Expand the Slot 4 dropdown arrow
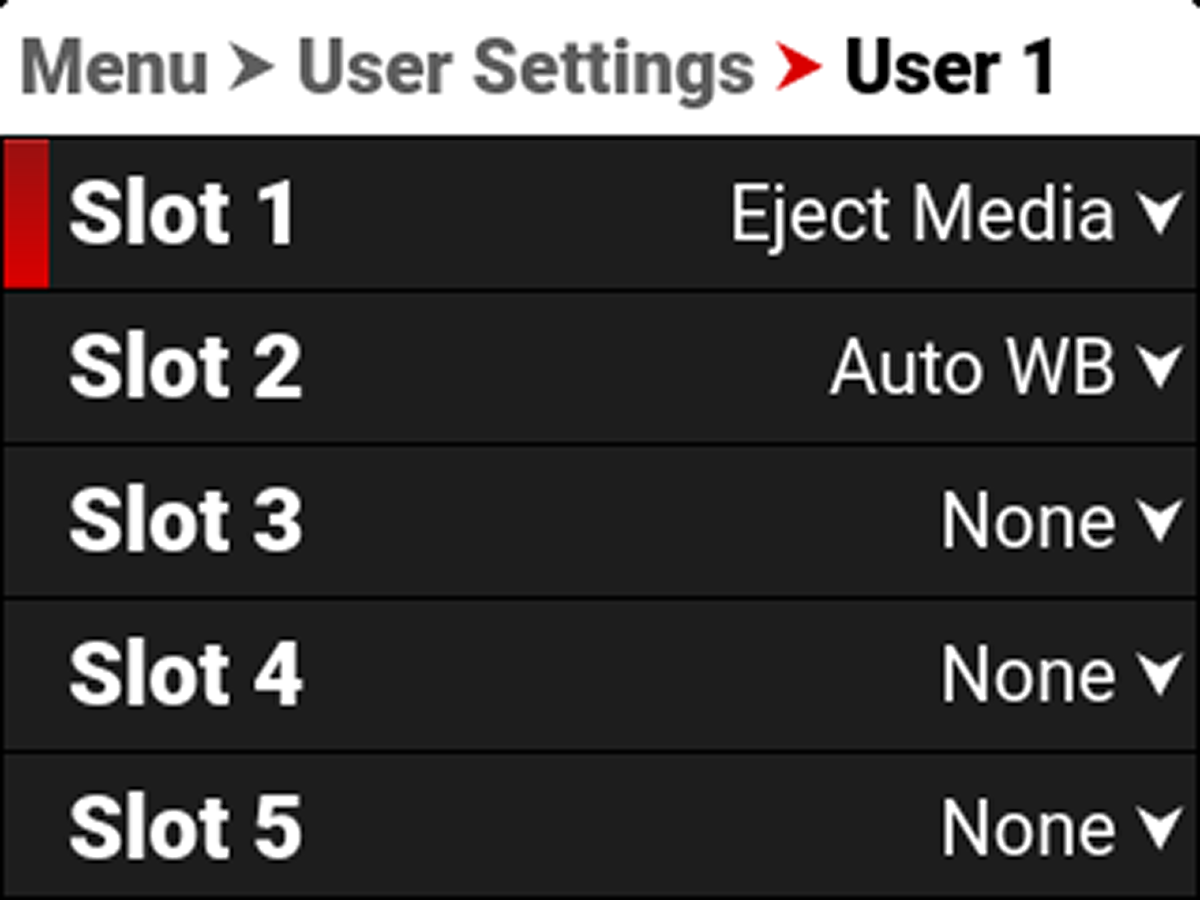Image resolution: width=1200 pixels, height=900 pixels. [1161, 675]
